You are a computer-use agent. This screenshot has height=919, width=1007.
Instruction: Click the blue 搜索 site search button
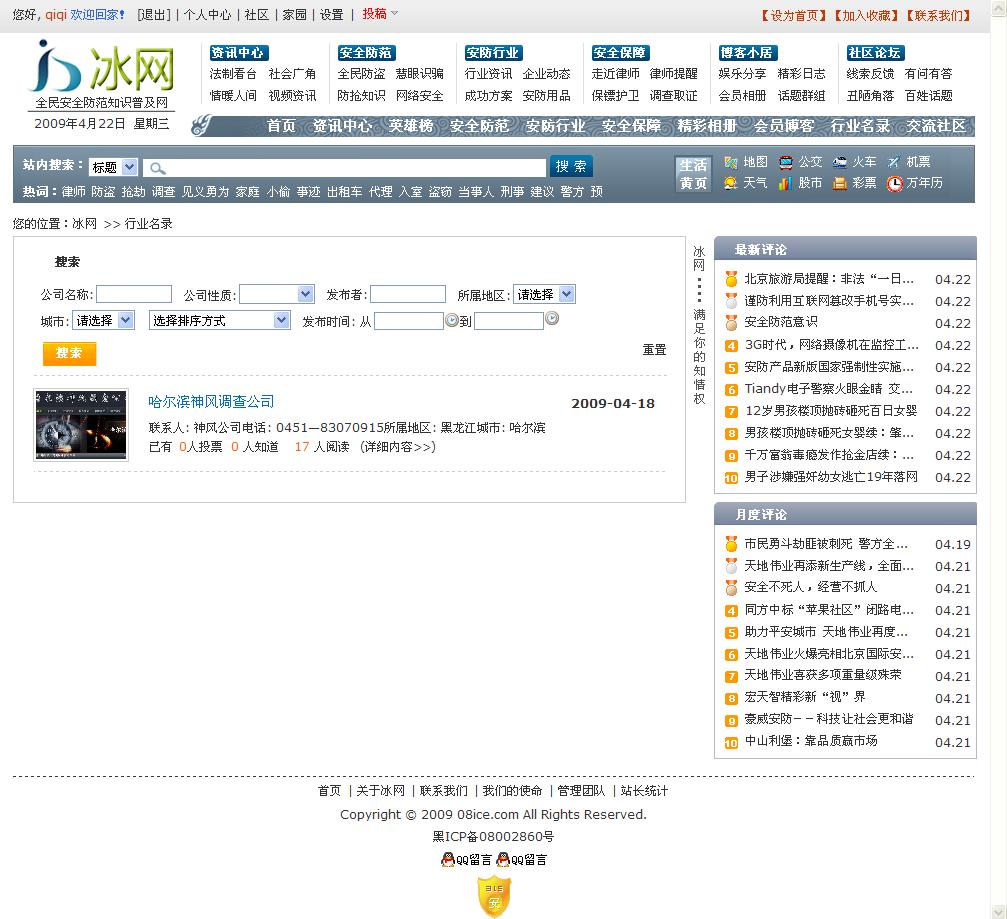click(571, 166)
